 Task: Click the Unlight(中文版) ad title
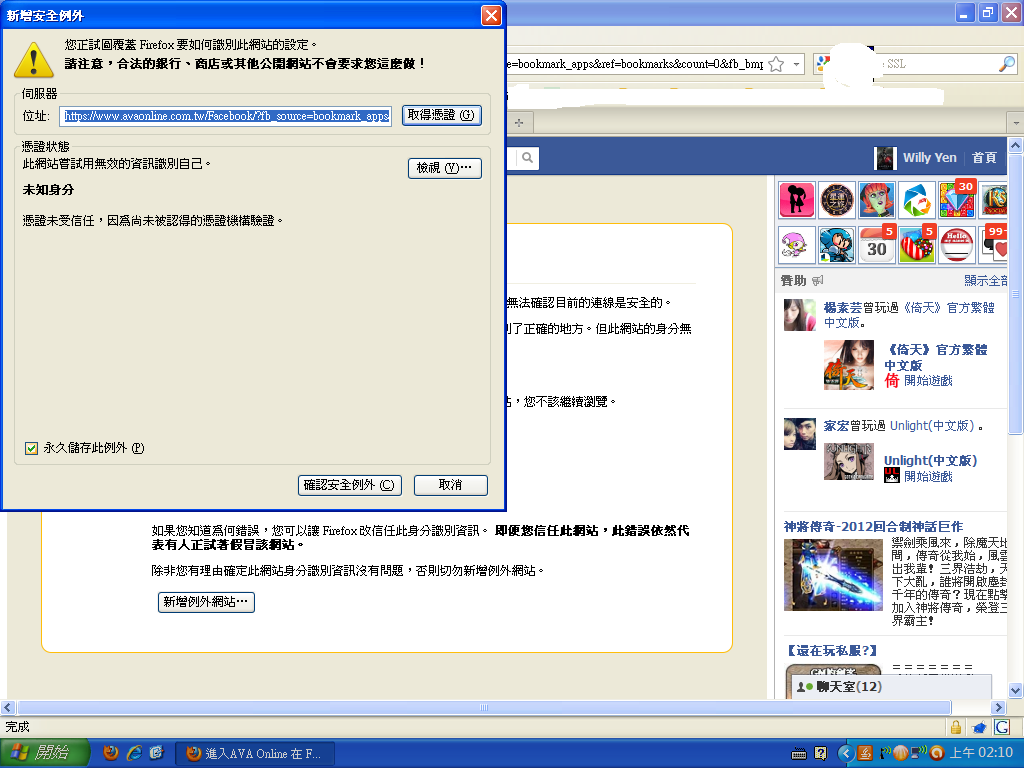pyautogui.click(x=930, y=460)
